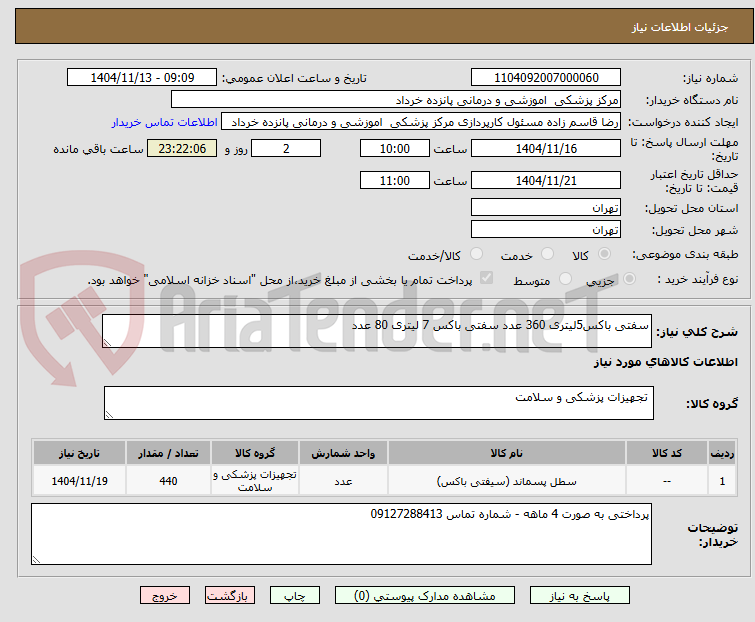Click the request creator name field

(x=421, y=122)
